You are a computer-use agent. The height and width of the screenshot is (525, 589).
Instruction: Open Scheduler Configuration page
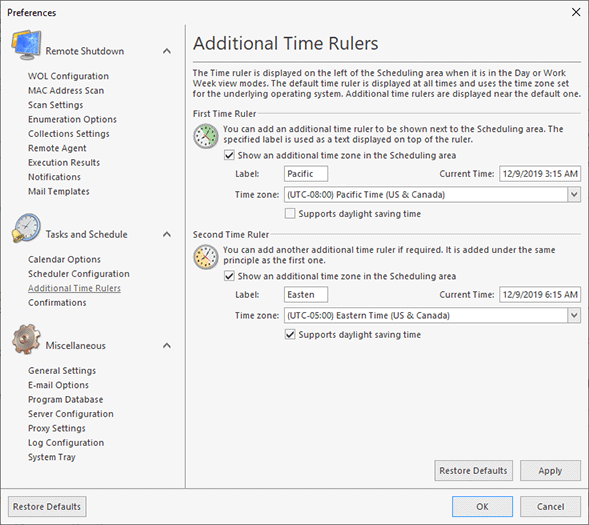click(79, 274)
